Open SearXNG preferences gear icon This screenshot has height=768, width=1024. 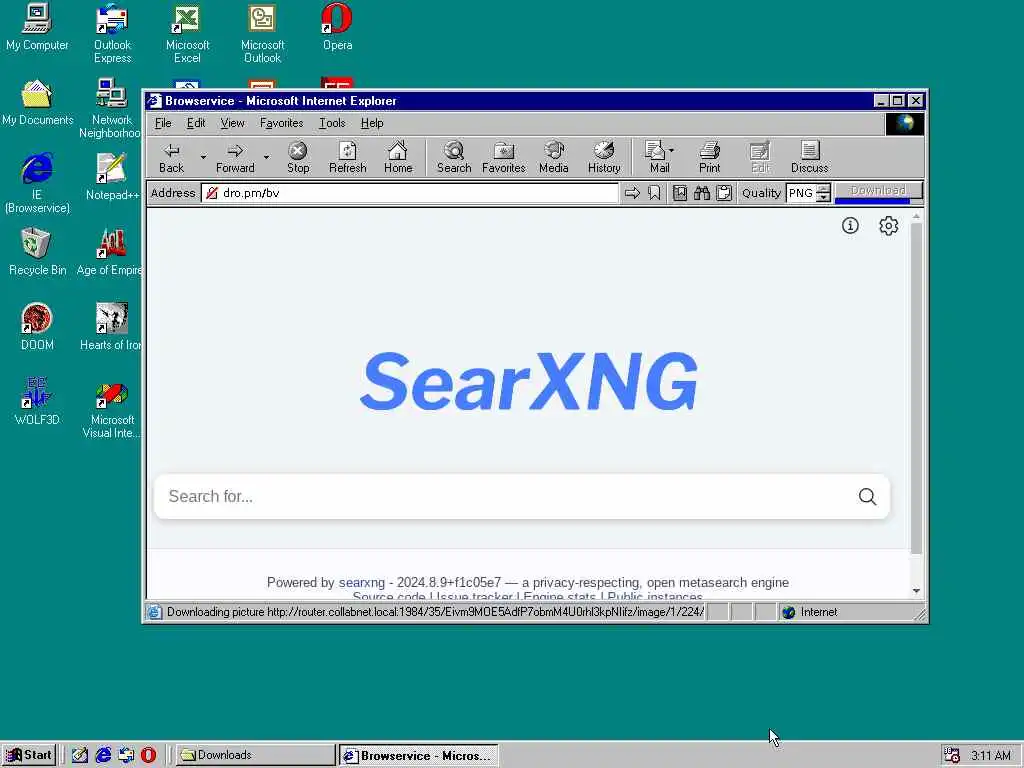(888, 225)
